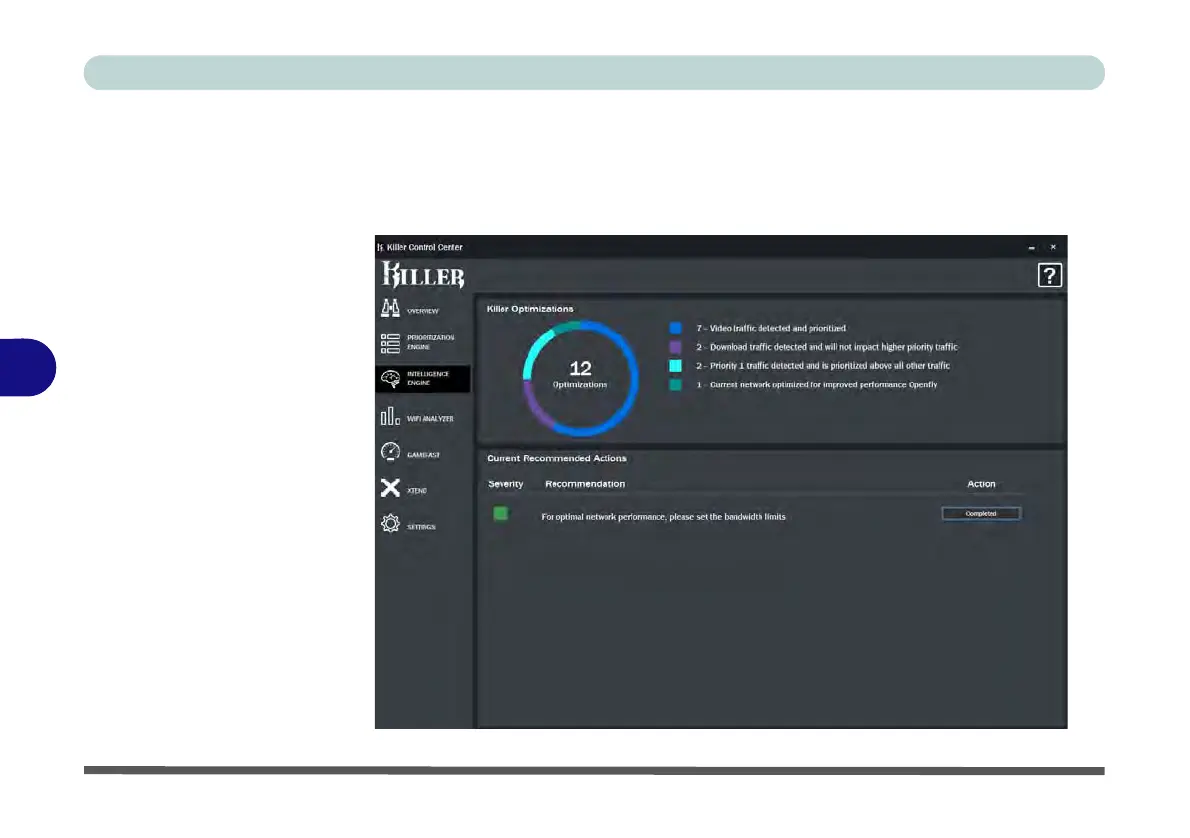Go to GameFast menu label
The height and width of the screenshot is (838, 1190).
[423, 455]
